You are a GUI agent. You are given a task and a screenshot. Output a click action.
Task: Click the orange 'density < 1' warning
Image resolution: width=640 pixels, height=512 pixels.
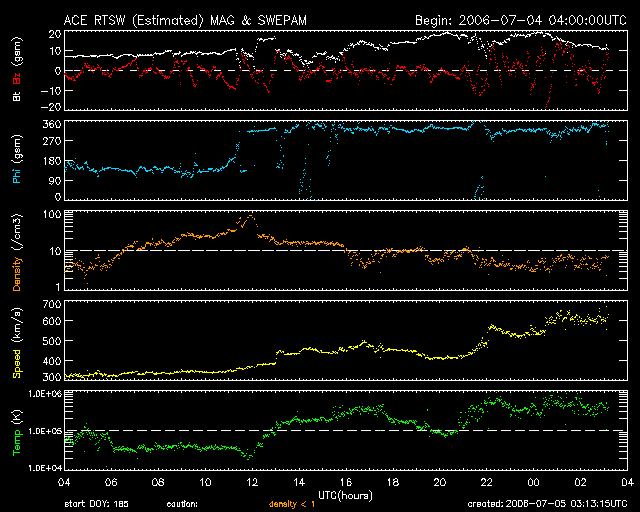(x=292, y=504)
